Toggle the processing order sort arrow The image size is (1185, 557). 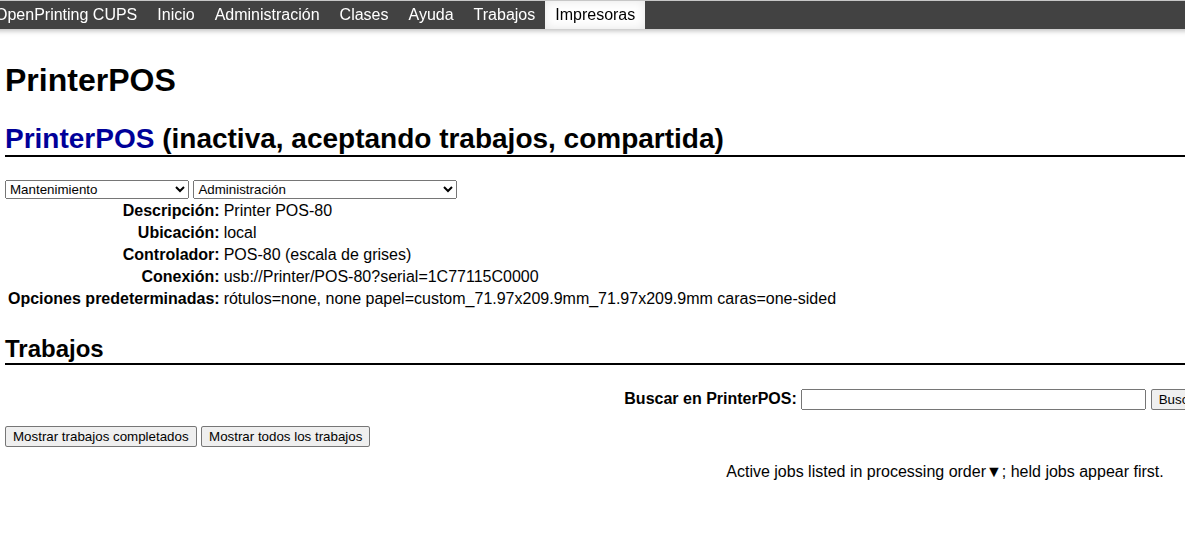click(994, 472)
